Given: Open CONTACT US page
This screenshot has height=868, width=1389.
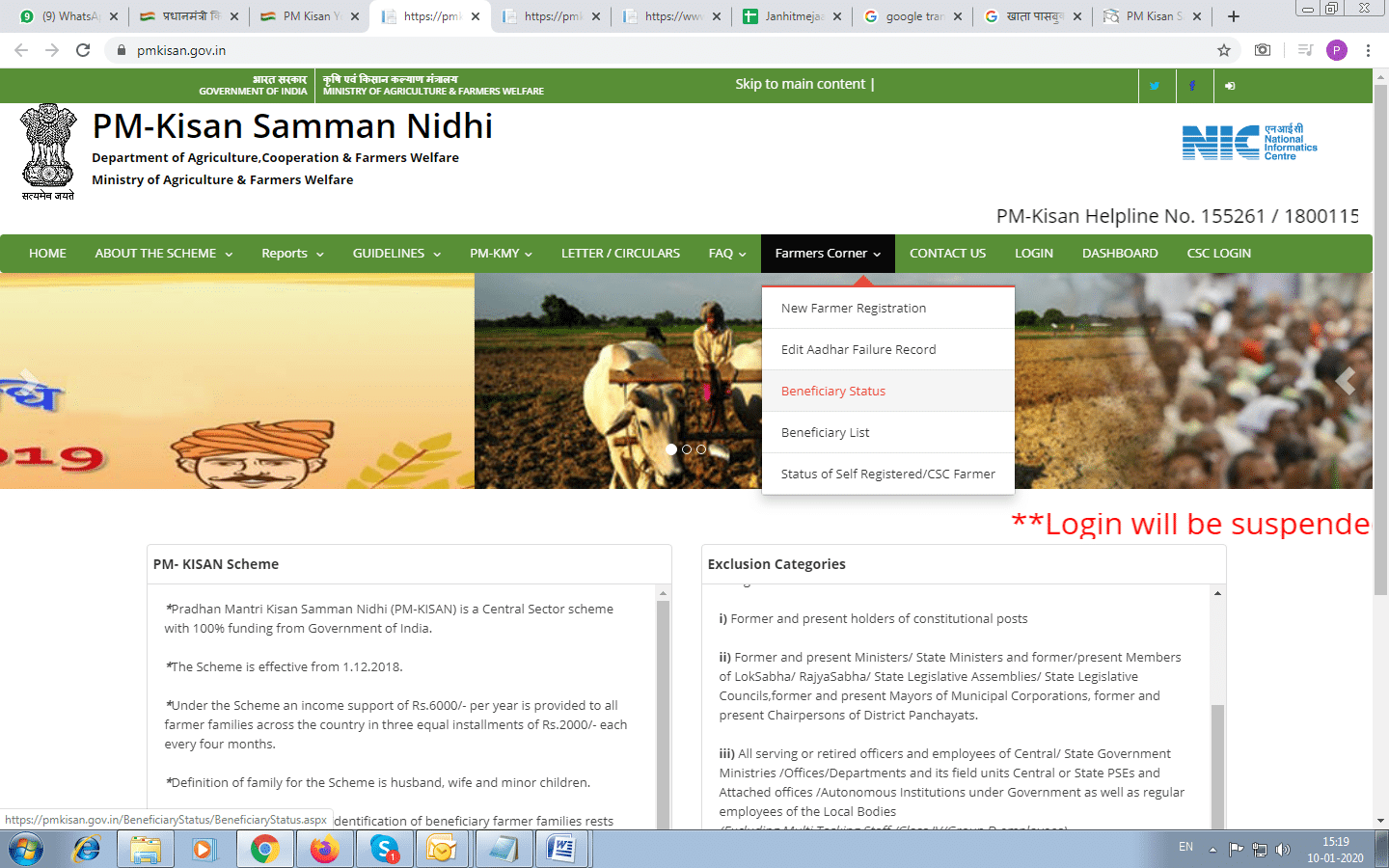Looking at the screenshot, I should pyautogui.click(x=947, y=254).
